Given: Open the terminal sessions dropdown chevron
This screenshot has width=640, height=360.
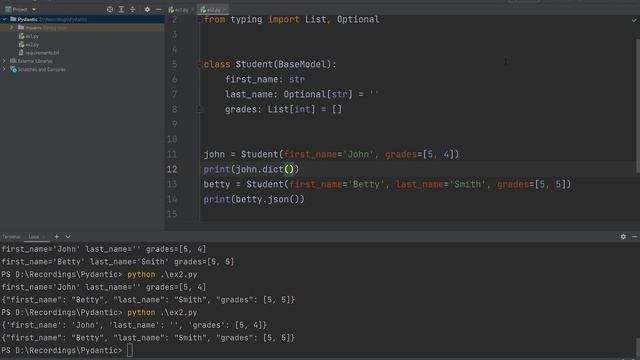Looking at the screenshot, I should pos(68,237).
